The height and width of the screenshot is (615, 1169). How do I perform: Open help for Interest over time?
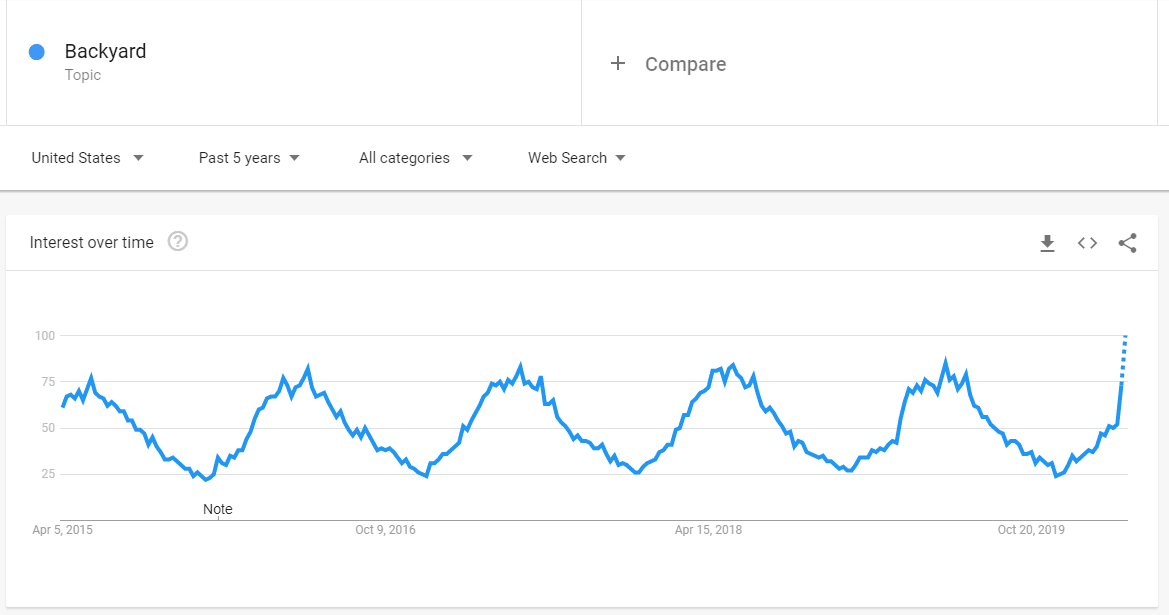click(177, 242)
